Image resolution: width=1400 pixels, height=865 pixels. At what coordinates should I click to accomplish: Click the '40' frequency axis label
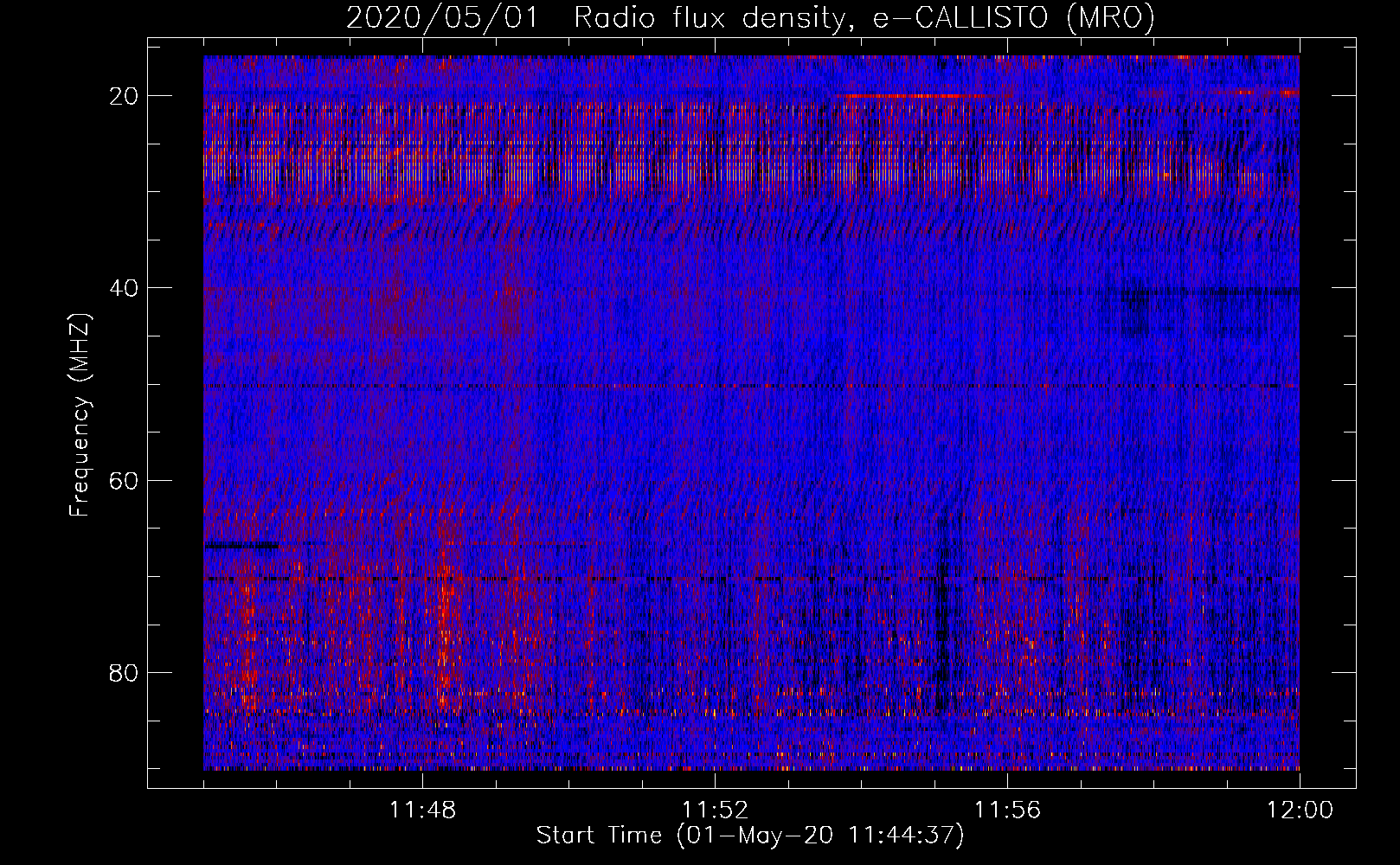coord(125,288)
